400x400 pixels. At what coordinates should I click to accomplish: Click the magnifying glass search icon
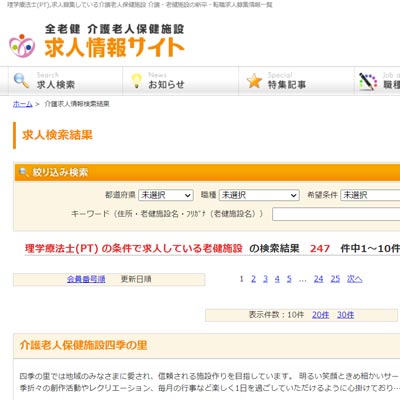point(21,81)
